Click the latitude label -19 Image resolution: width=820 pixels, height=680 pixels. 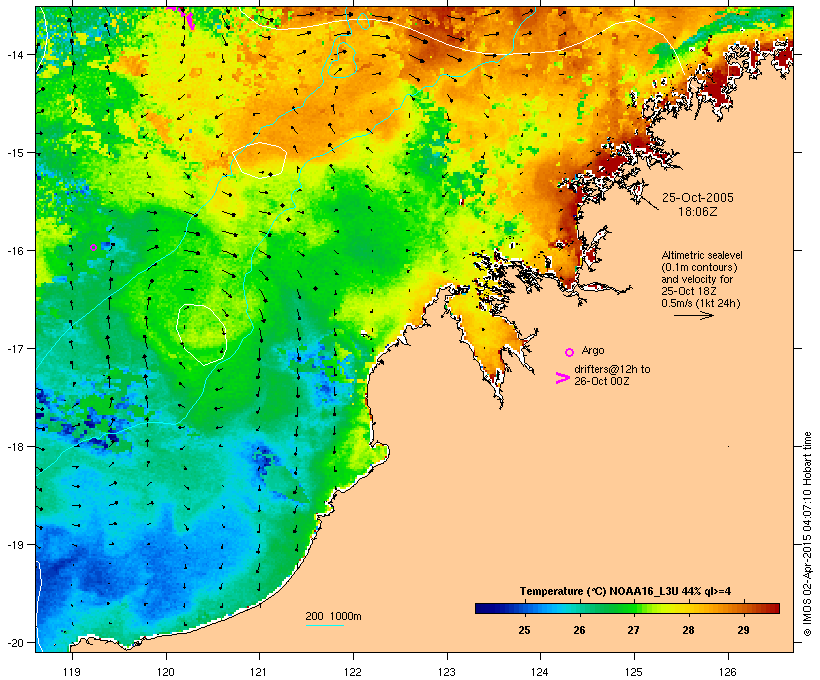(15, 545)
